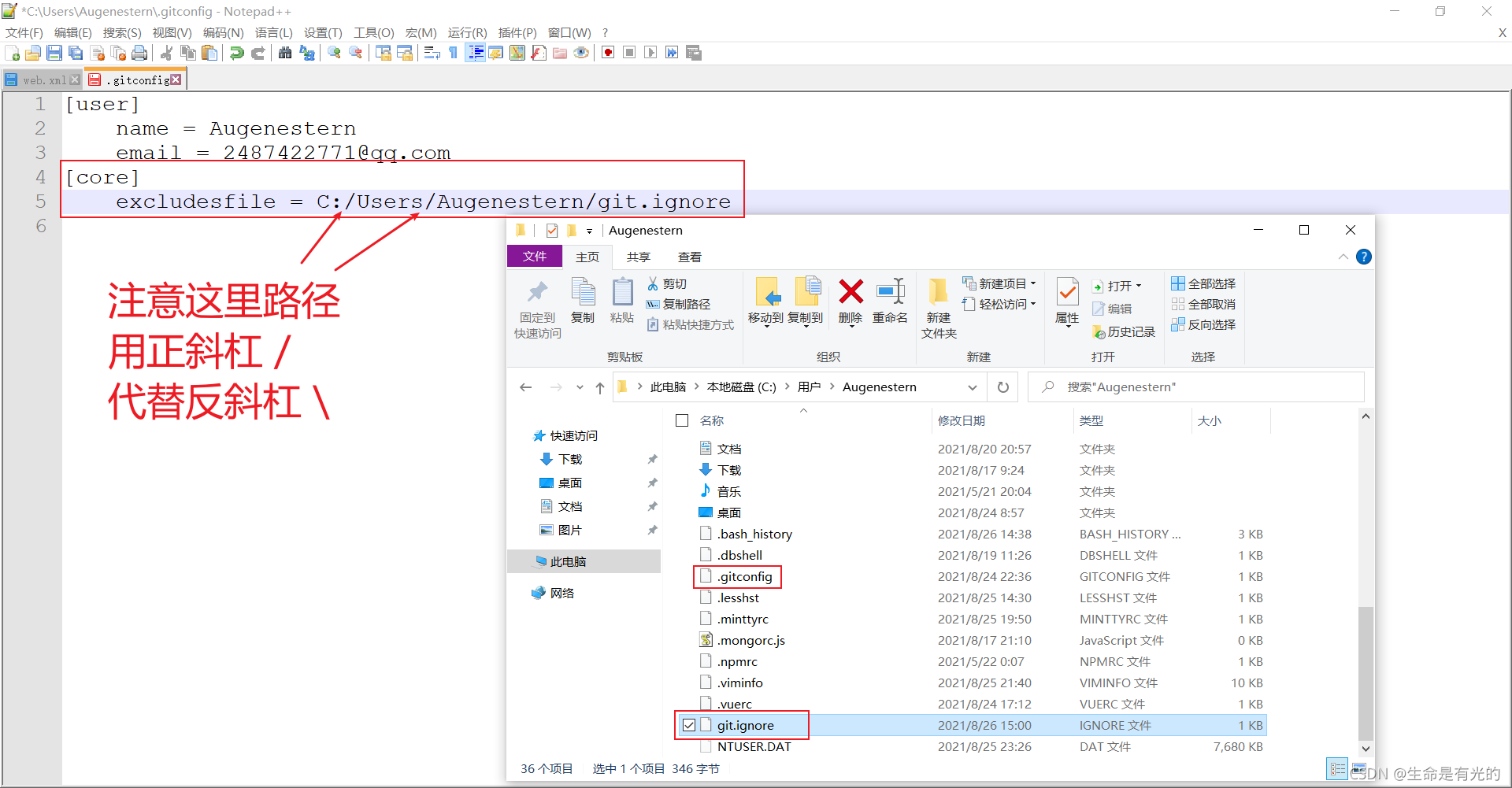
Task: Open Explorer help via blue question icon
Action: tap(1364, 257)
